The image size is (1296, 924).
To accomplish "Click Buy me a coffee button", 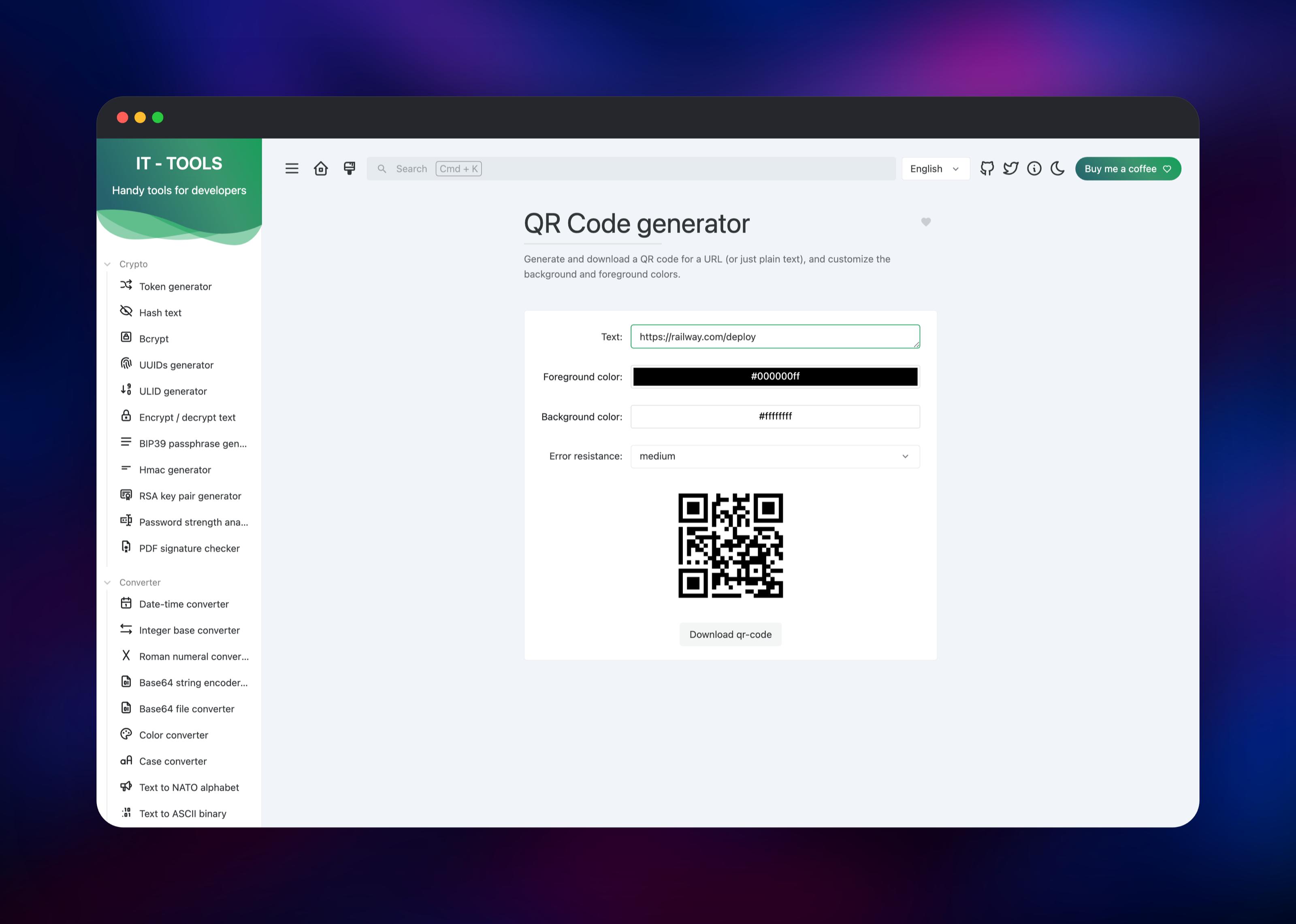I will (1128, 169).
